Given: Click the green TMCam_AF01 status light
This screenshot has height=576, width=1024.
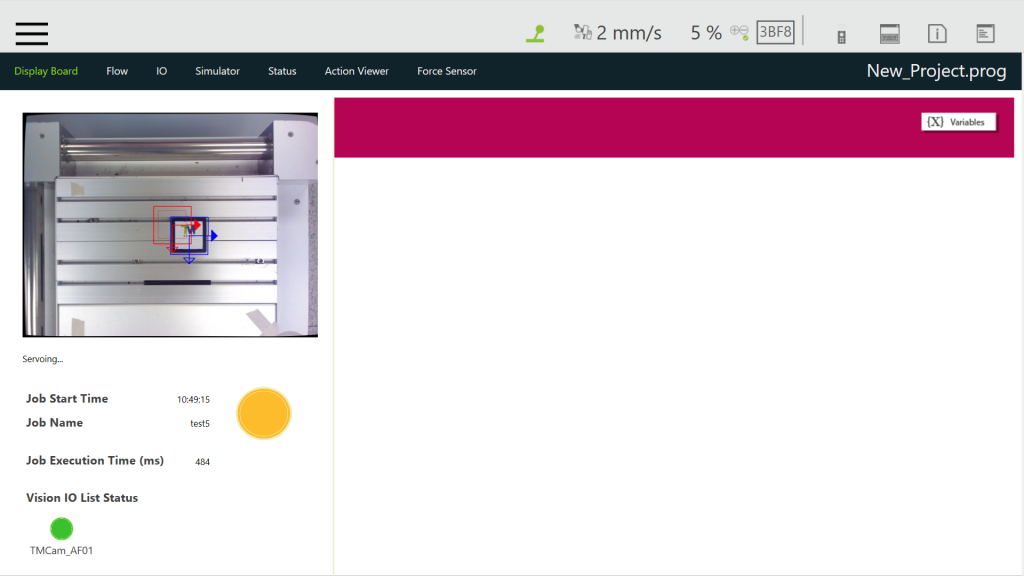Looking at the screenshot, I should 62,528.
